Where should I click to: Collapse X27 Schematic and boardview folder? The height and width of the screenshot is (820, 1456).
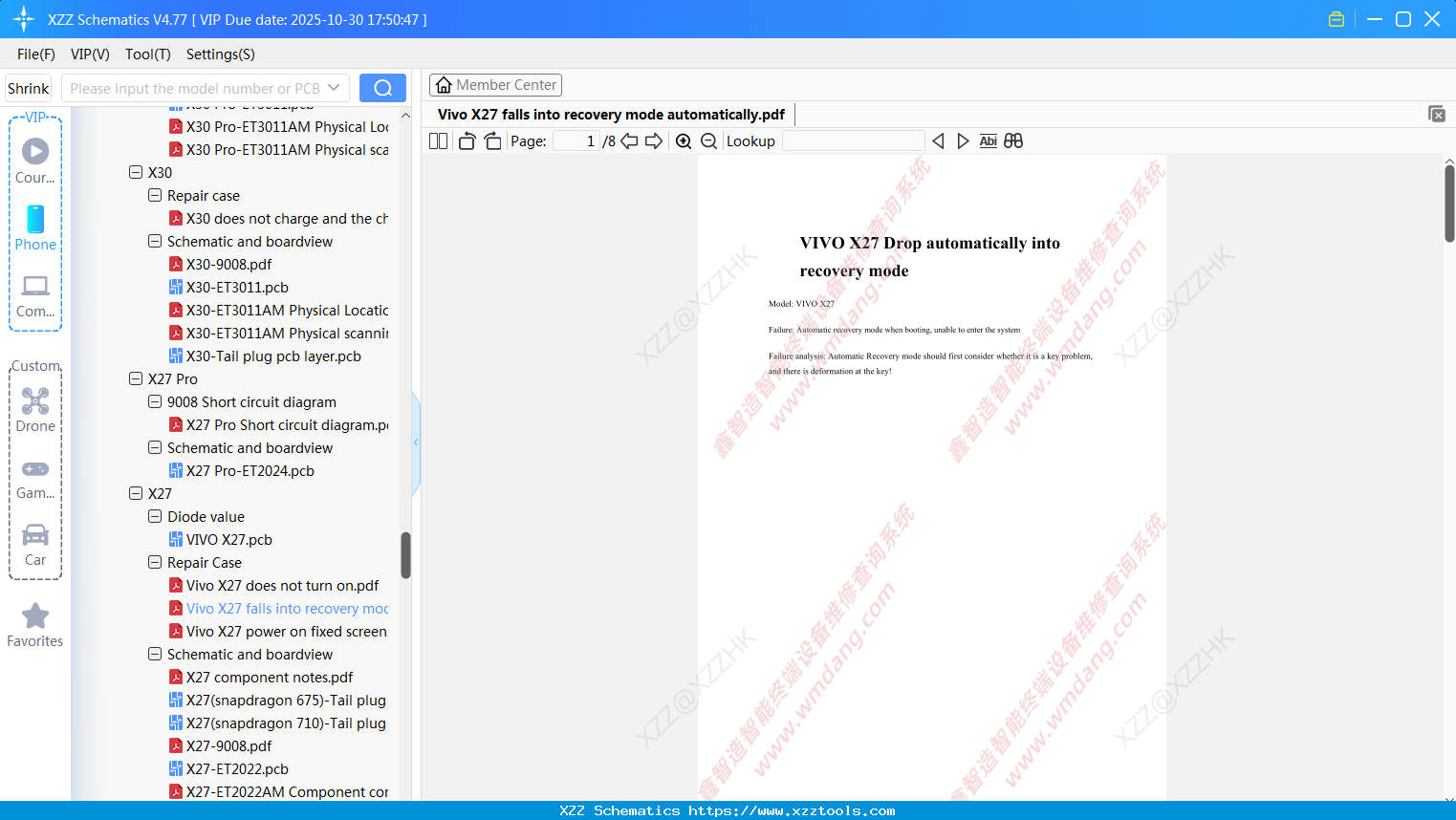point(155,655)
